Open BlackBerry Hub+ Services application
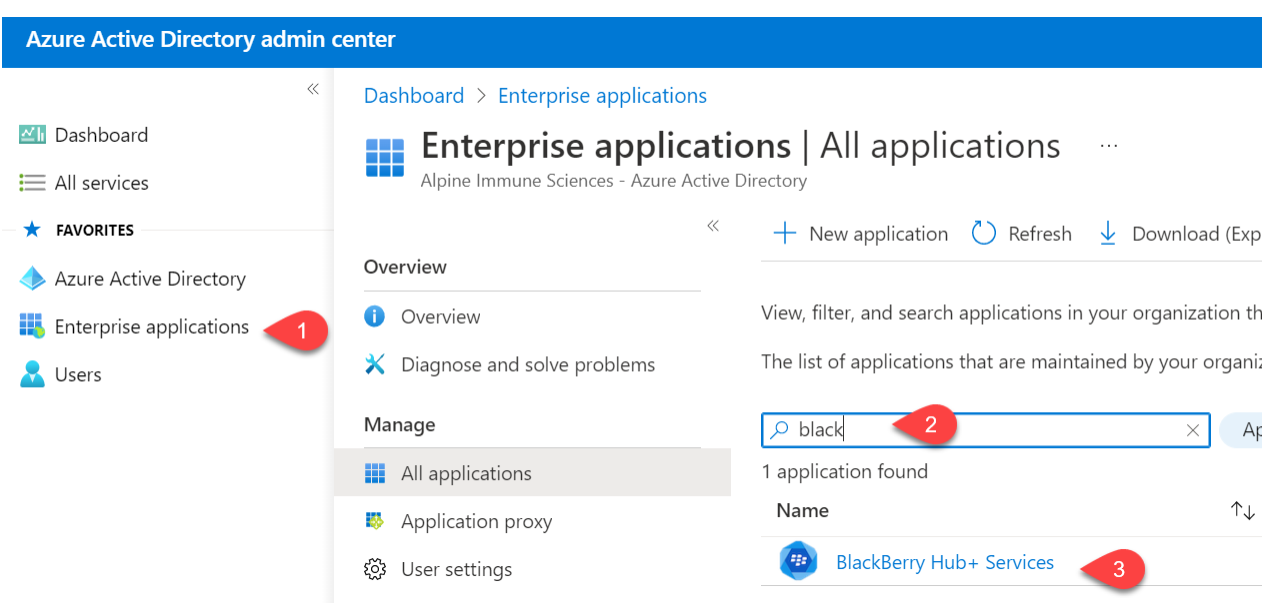Viewport: 1288px width, 616px height. point(945,562)
